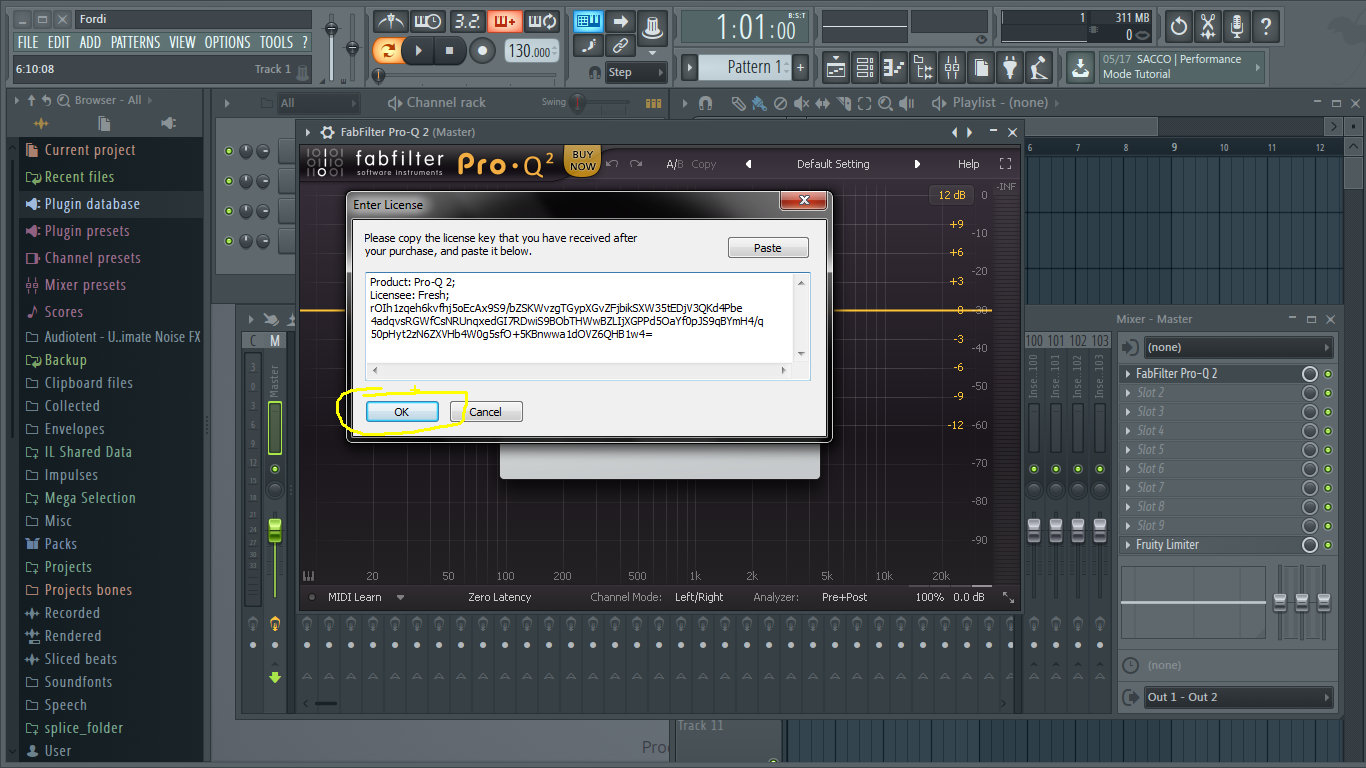Open the Channel rack All filter dropdown
This screenshot has width=1366, height=768.
pos(318,103)
